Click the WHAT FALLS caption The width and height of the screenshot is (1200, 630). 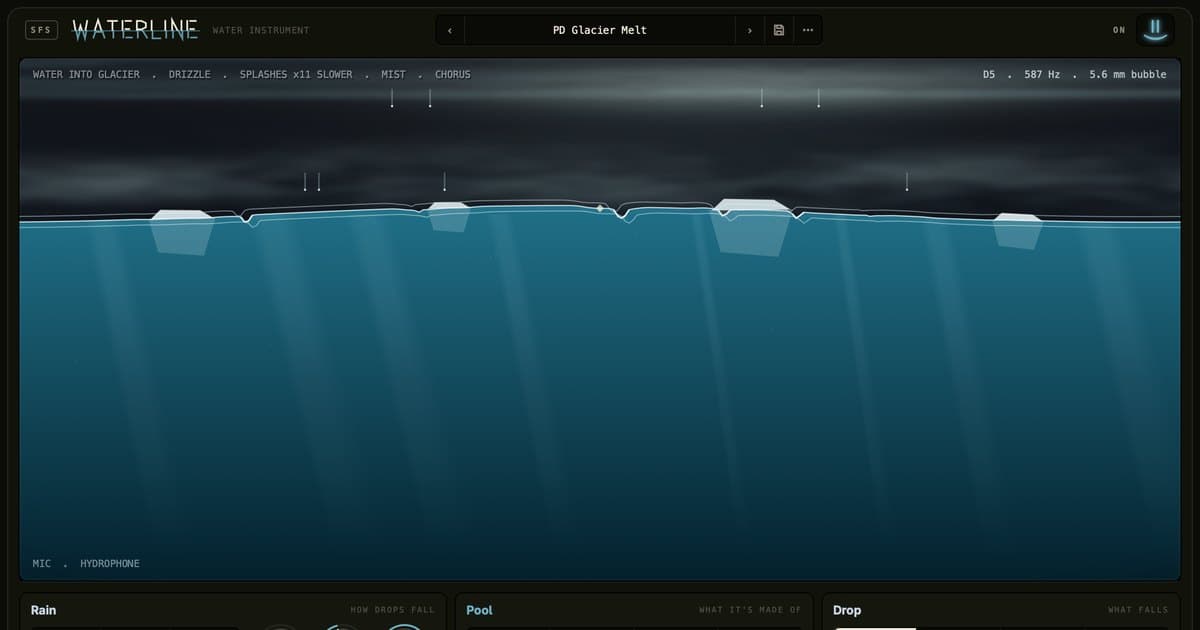click(1138, 610)
